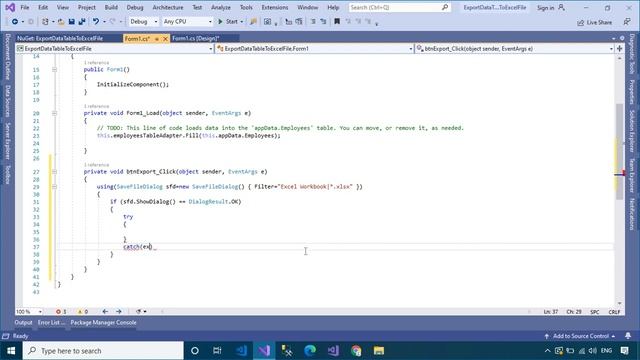Open the ExportDataTableToExcelFile project dropdown

pyautogui.click(x=114, y=49)
